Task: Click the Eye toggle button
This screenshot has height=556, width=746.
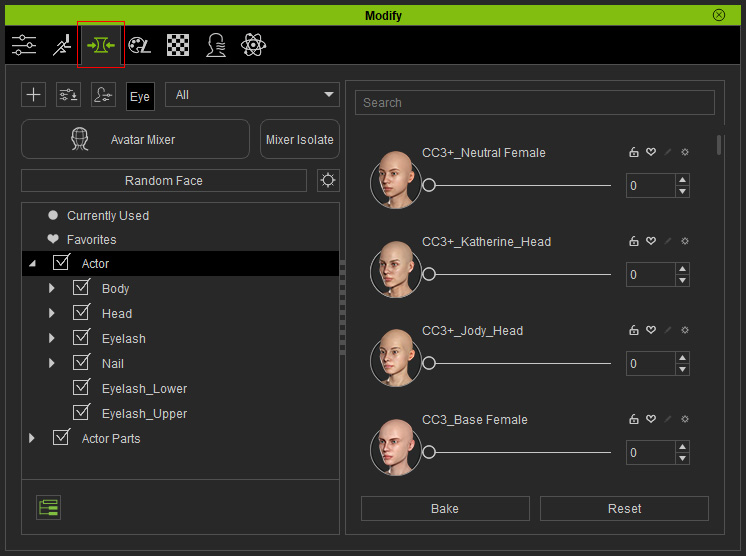Action: pos(140,97)
